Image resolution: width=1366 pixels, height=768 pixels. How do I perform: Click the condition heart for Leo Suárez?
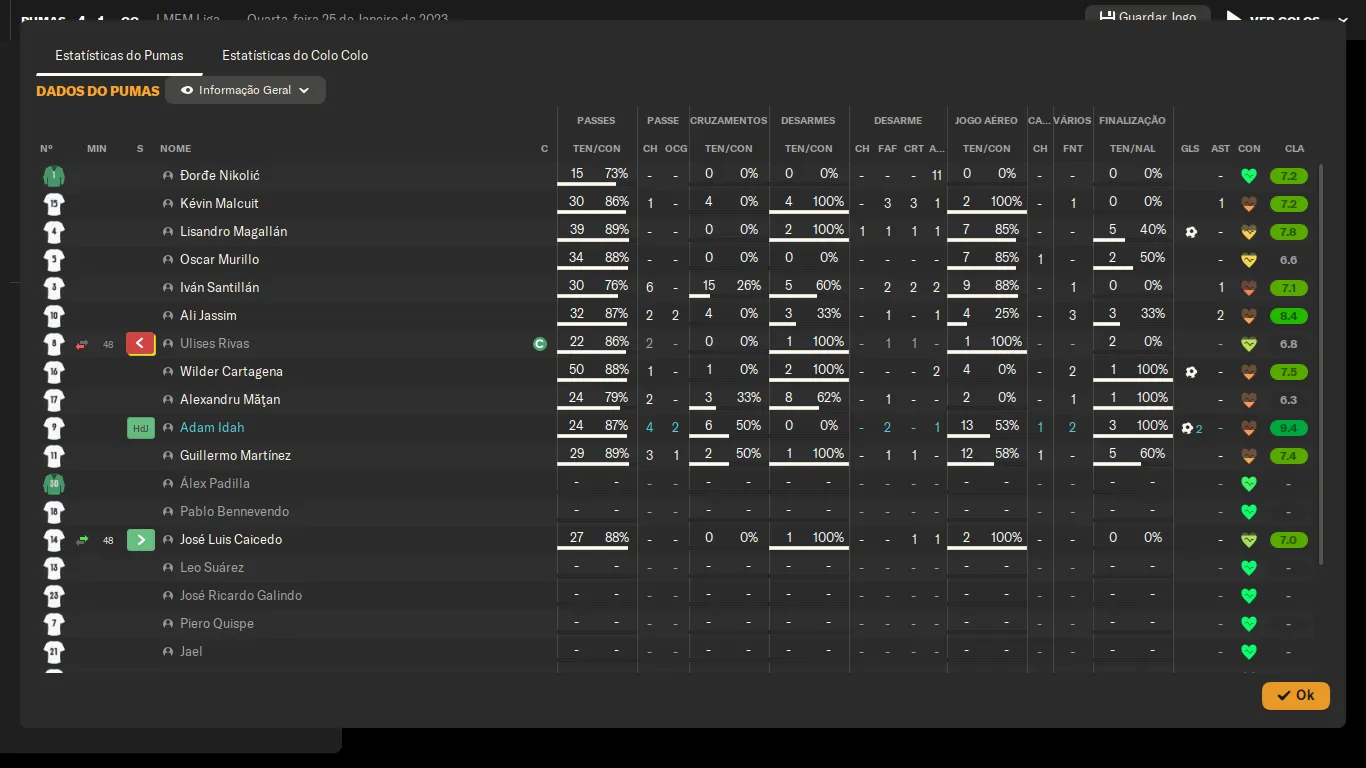pyautogui.click(x=1248, y=568)
